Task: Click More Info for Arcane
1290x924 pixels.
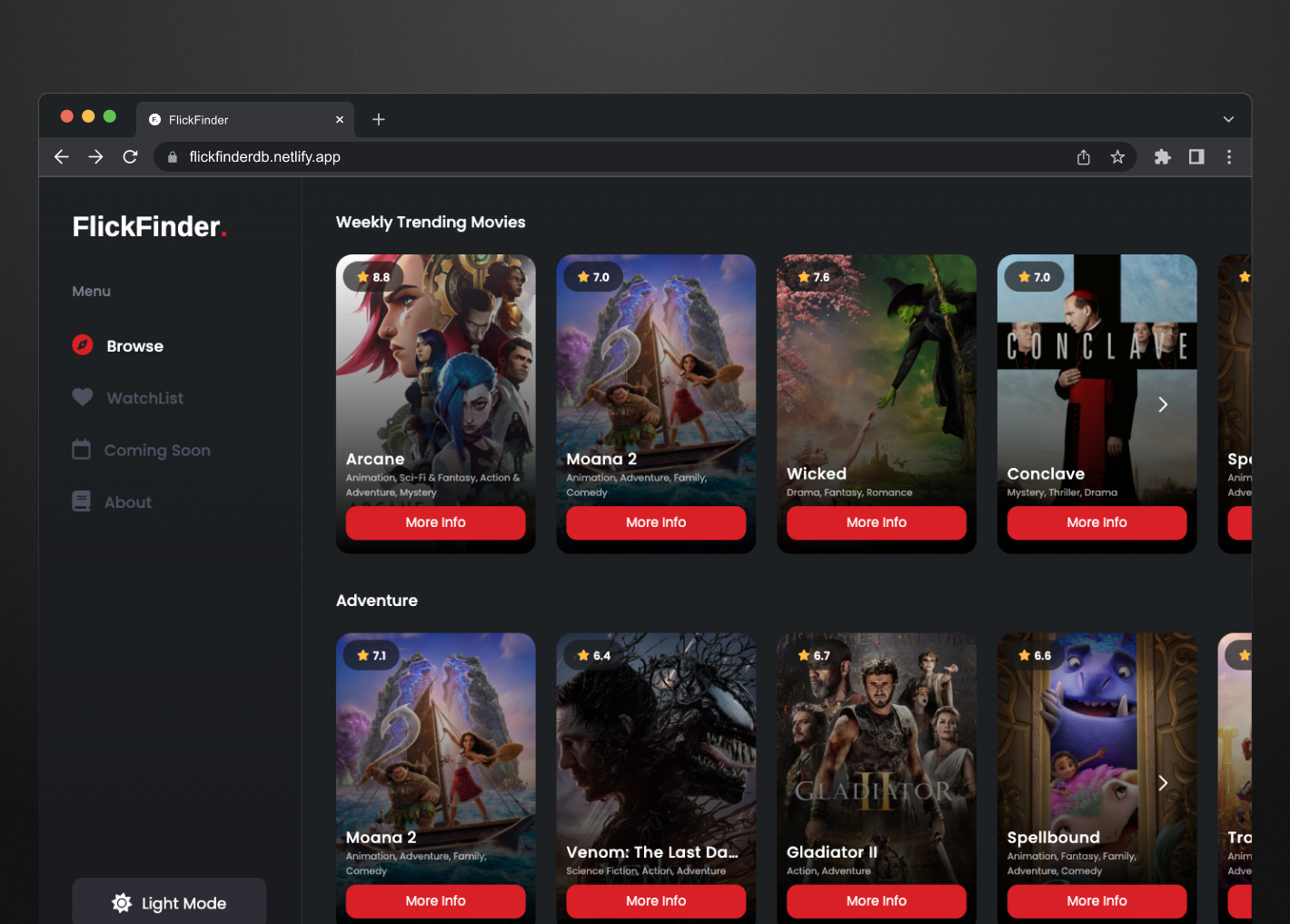Action: [x=435, y=522]
